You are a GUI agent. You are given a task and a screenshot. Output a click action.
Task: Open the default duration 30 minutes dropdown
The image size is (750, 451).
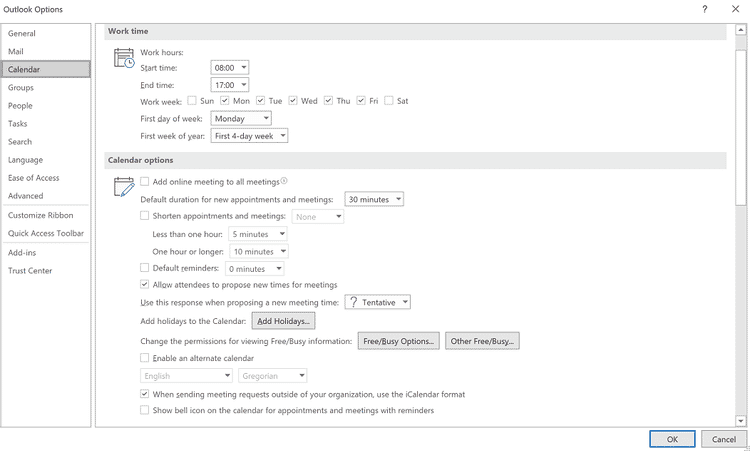[x=374, y=199]
